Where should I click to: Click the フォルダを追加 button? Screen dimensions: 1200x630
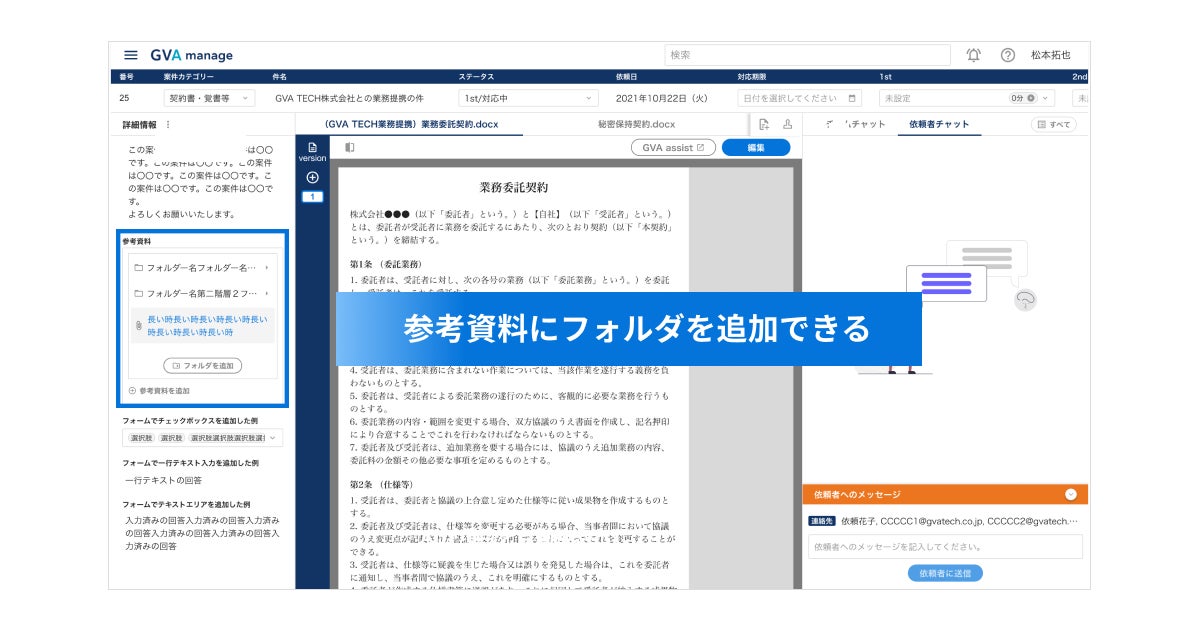[202, 366]
